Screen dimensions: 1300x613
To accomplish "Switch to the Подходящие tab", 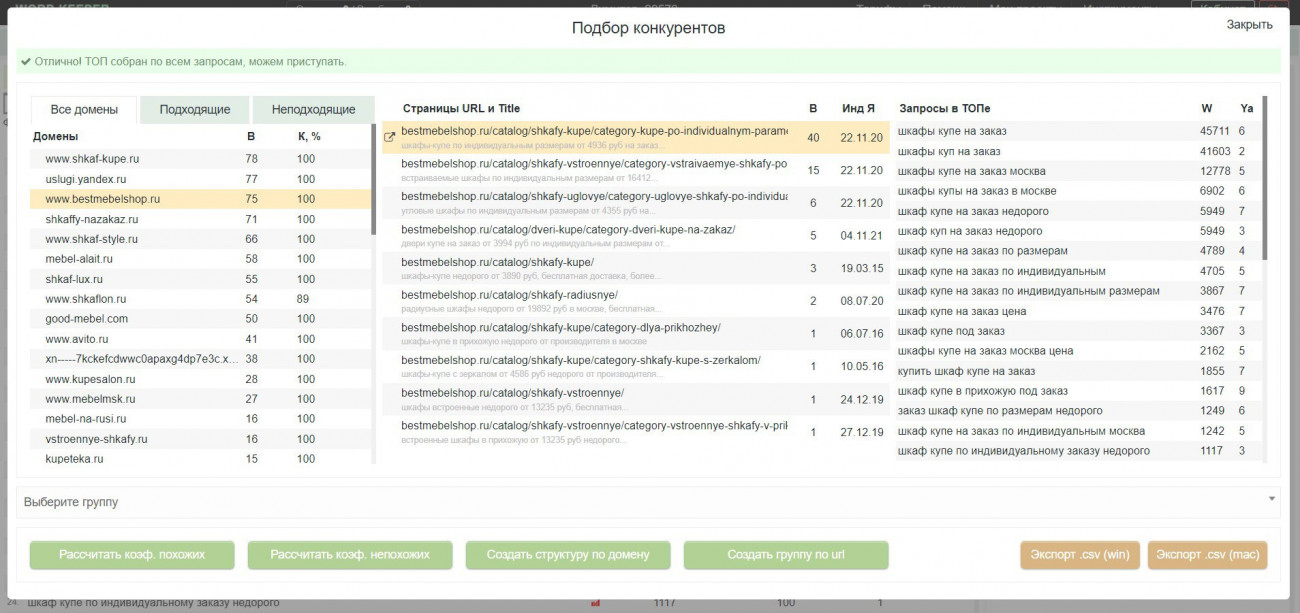I will click(x=195, y=110).
